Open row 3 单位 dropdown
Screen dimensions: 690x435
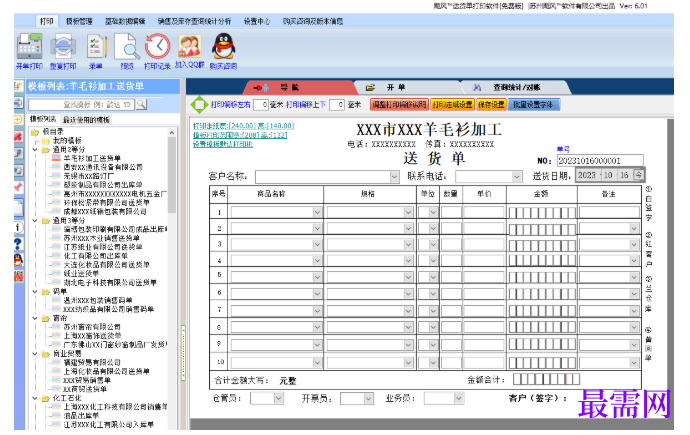point(433,245)
